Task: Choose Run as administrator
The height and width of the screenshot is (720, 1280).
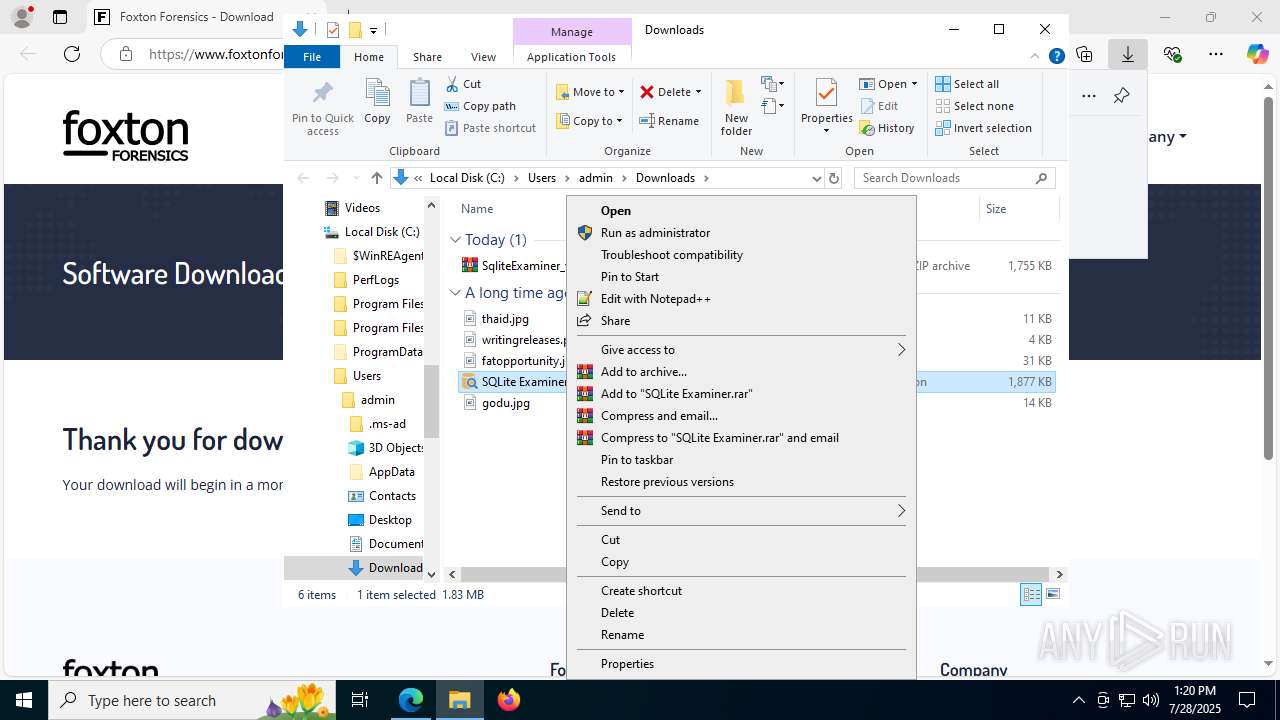Action: (741, 233)
